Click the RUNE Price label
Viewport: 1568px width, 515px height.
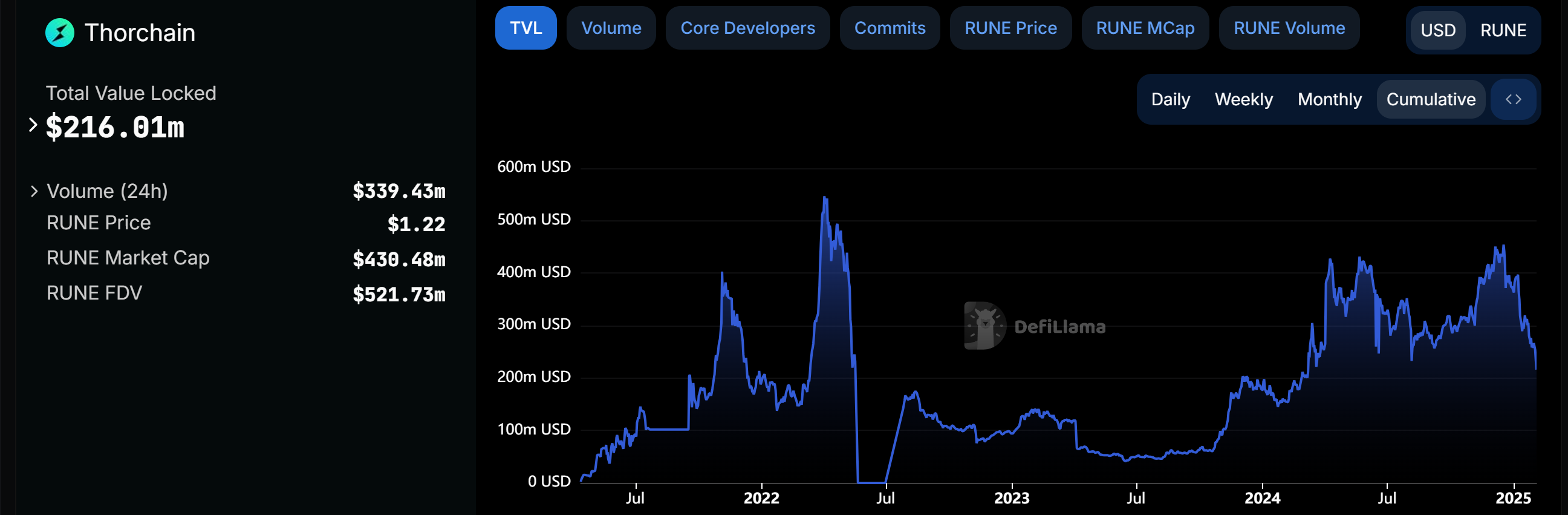click(x=99, y=223)
